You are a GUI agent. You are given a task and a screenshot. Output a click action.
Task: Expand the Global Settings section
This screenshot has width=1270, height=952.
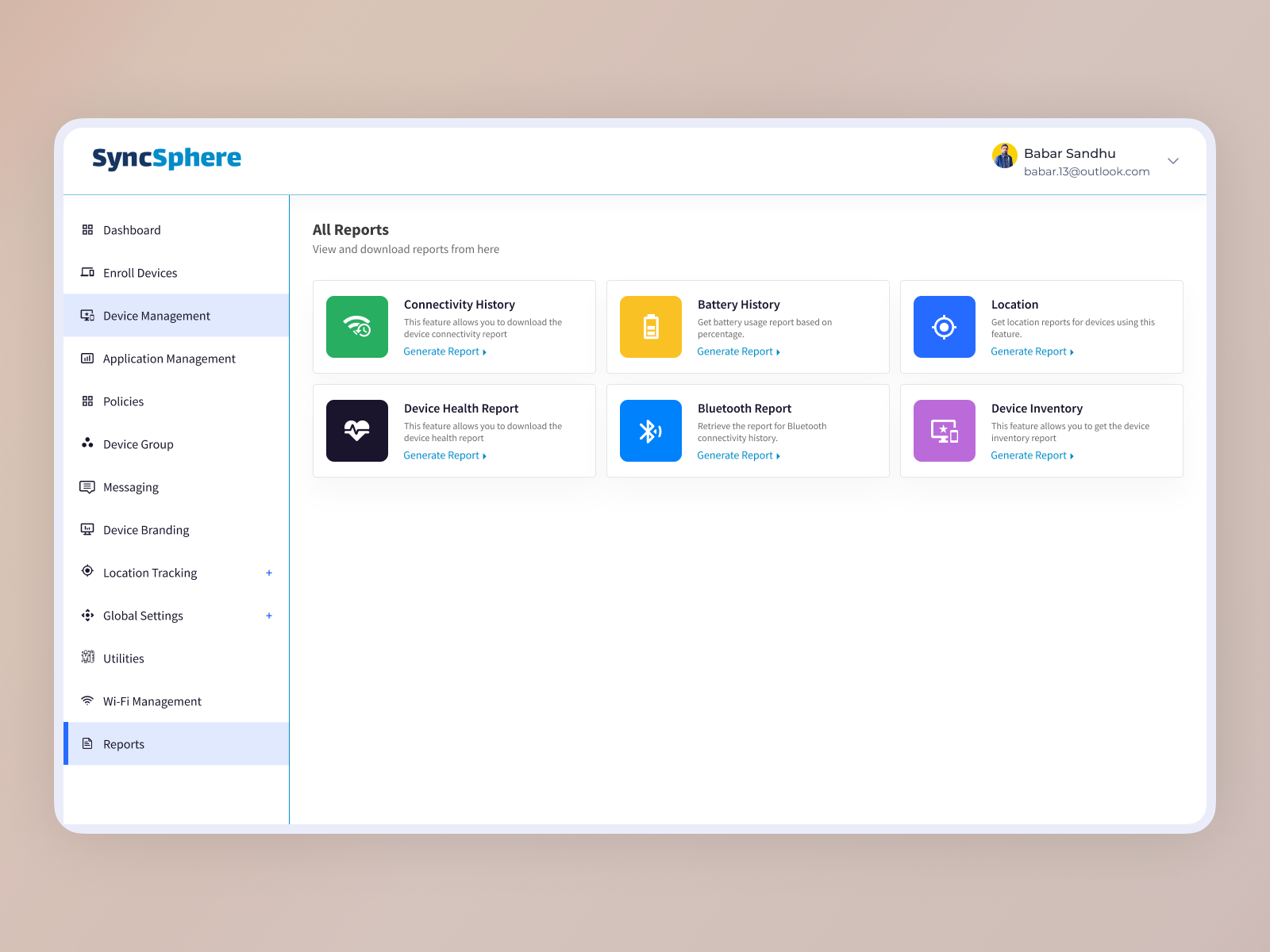coord(269,615)
